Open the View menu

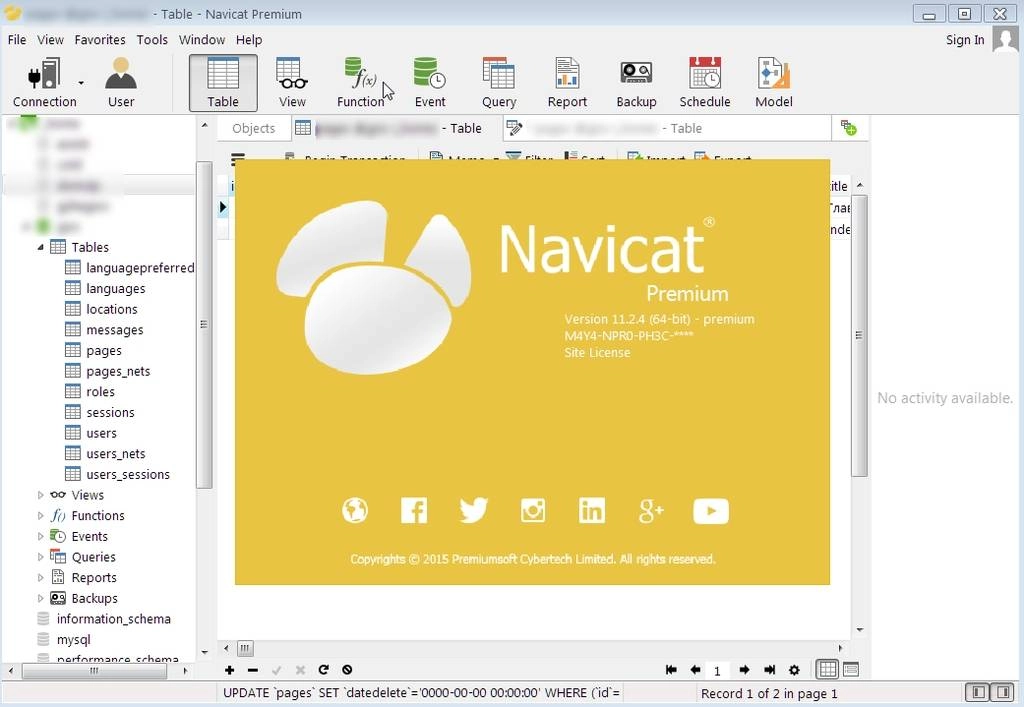click(50, 40)
